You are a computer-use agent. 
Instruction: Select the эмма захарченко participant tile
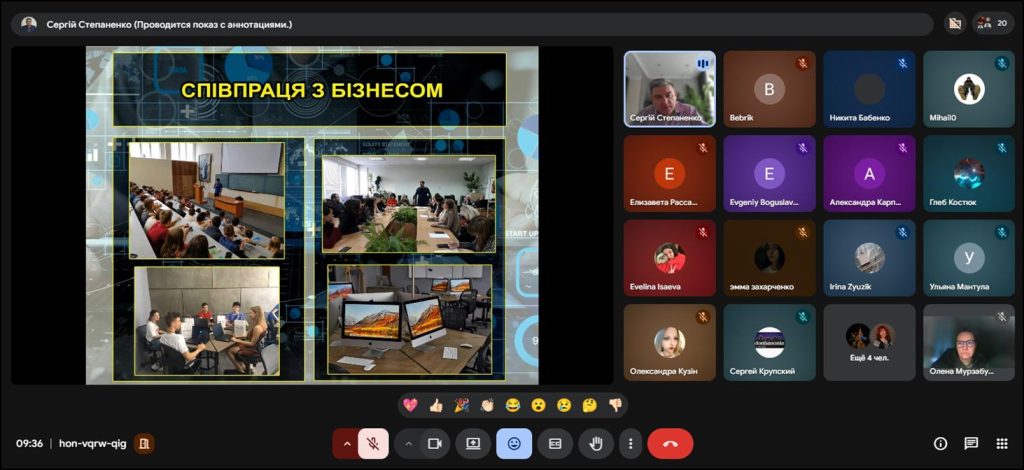point(769,258)
